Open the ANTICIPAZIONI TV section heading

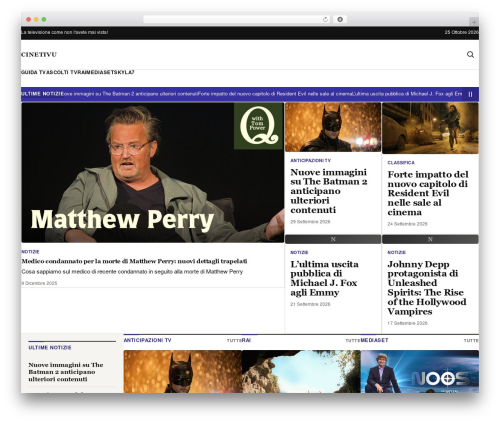tap(147, 340)
